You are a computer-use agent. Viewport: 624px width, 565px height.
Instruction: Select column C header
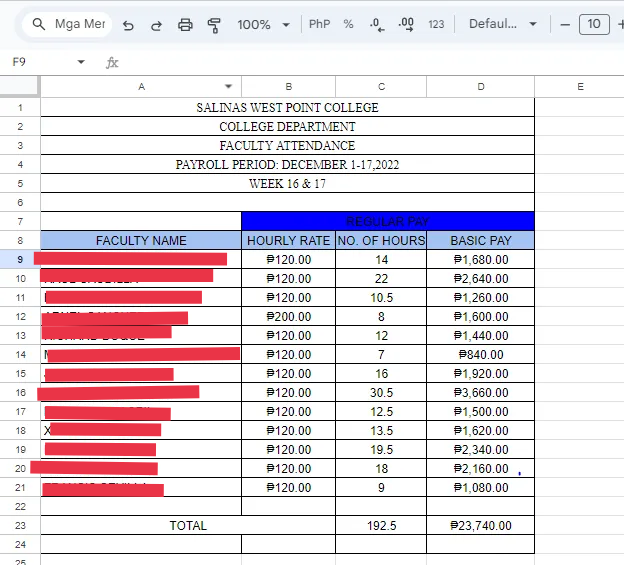381,86
